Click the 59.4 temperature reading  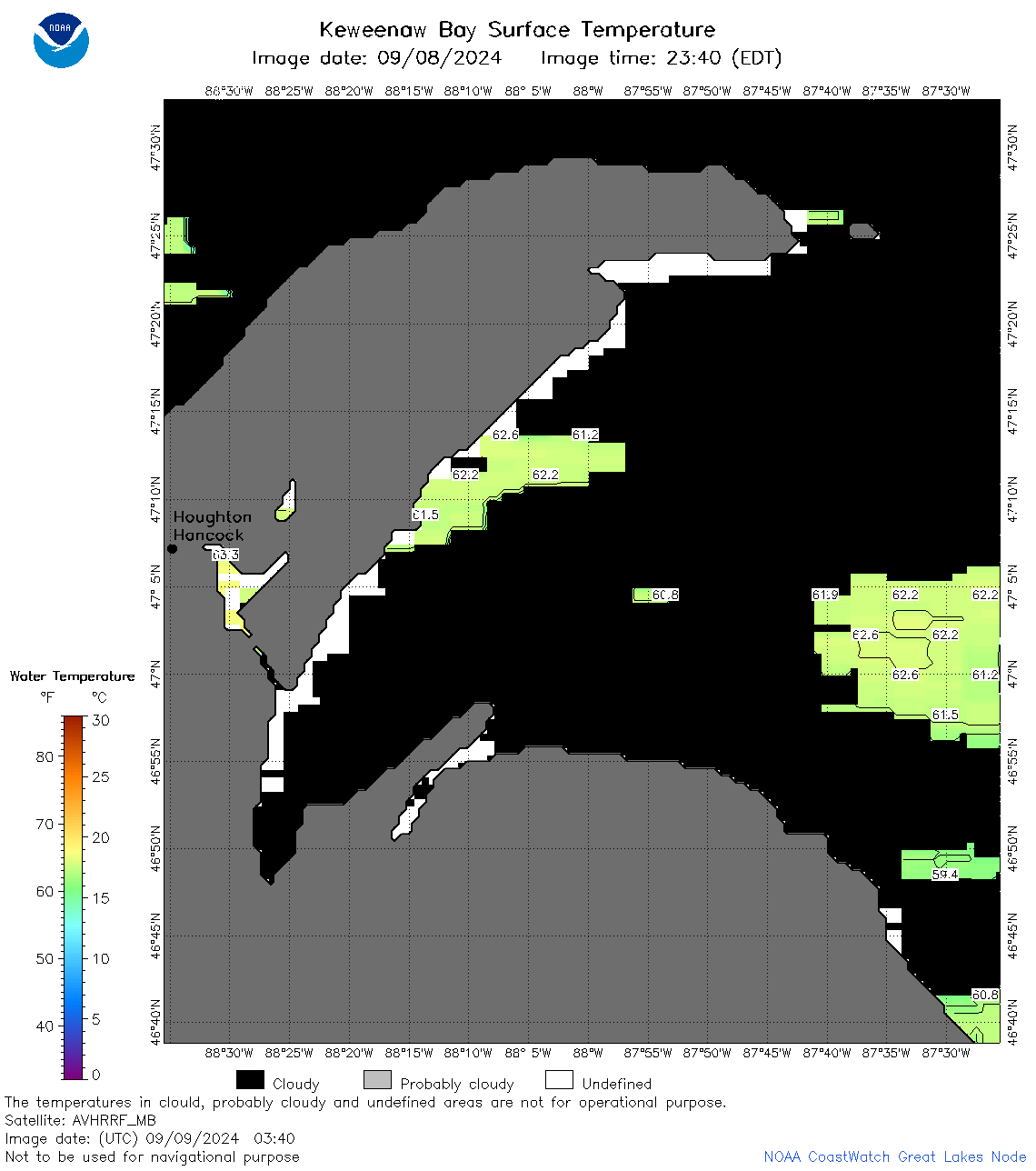[945, 875]
